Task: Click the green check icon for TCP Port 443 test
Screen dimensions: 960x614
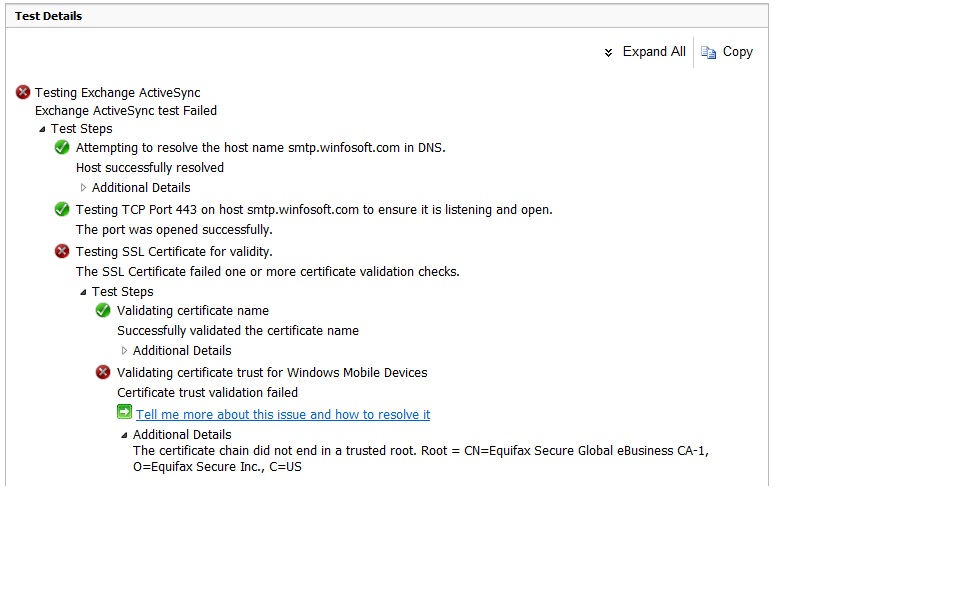Action: coord(62,209)
